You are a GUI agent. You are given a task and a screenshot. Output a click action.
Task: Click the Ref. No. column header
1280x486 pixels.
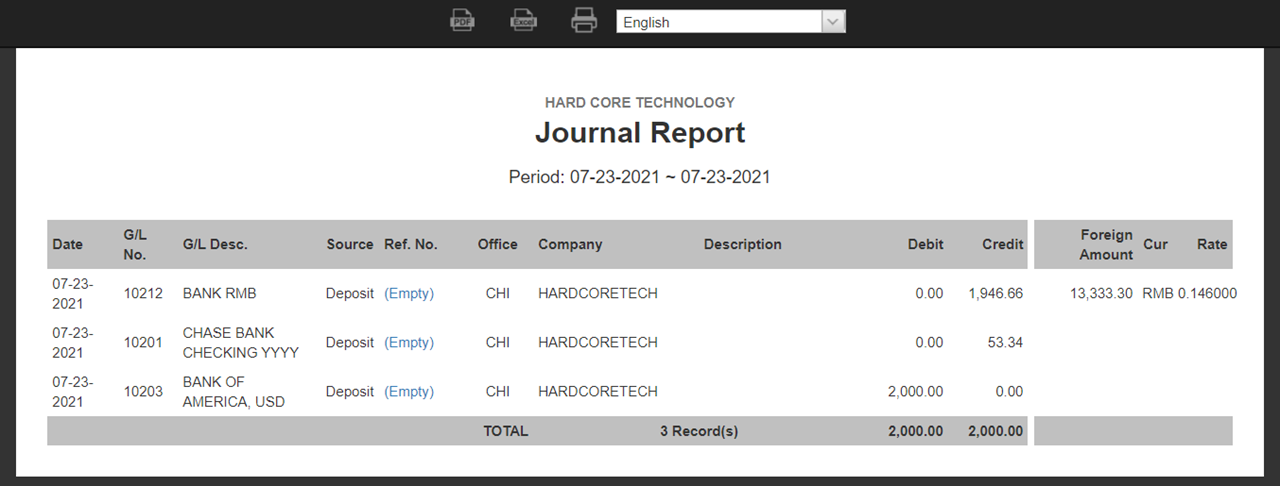pos(411,244)
